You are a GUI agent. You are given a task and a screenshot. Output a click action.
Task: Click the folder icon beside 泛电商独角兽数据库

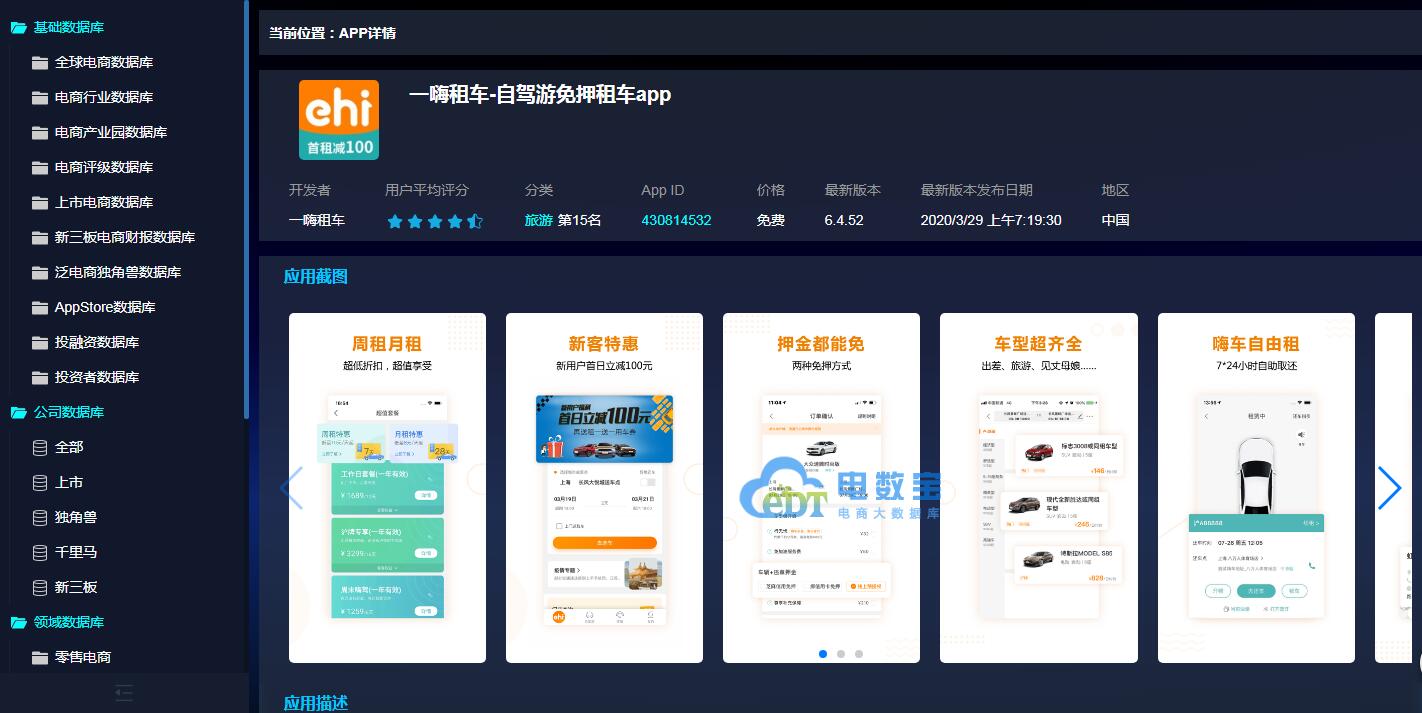tap(40, 273)
